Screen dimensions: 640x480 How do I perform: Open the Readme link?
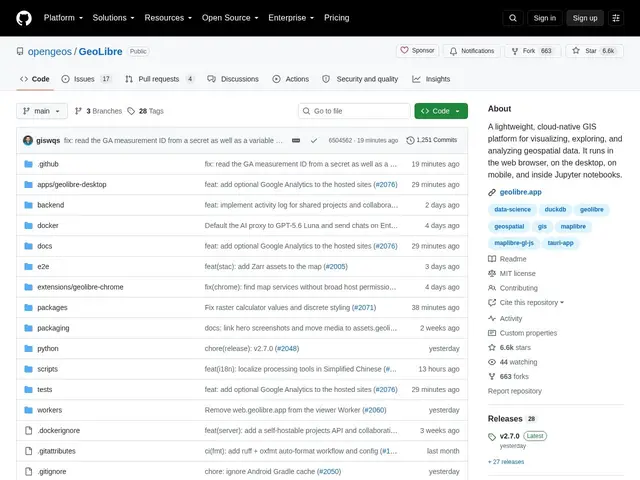pyautogui.click(x=507, y=259)
